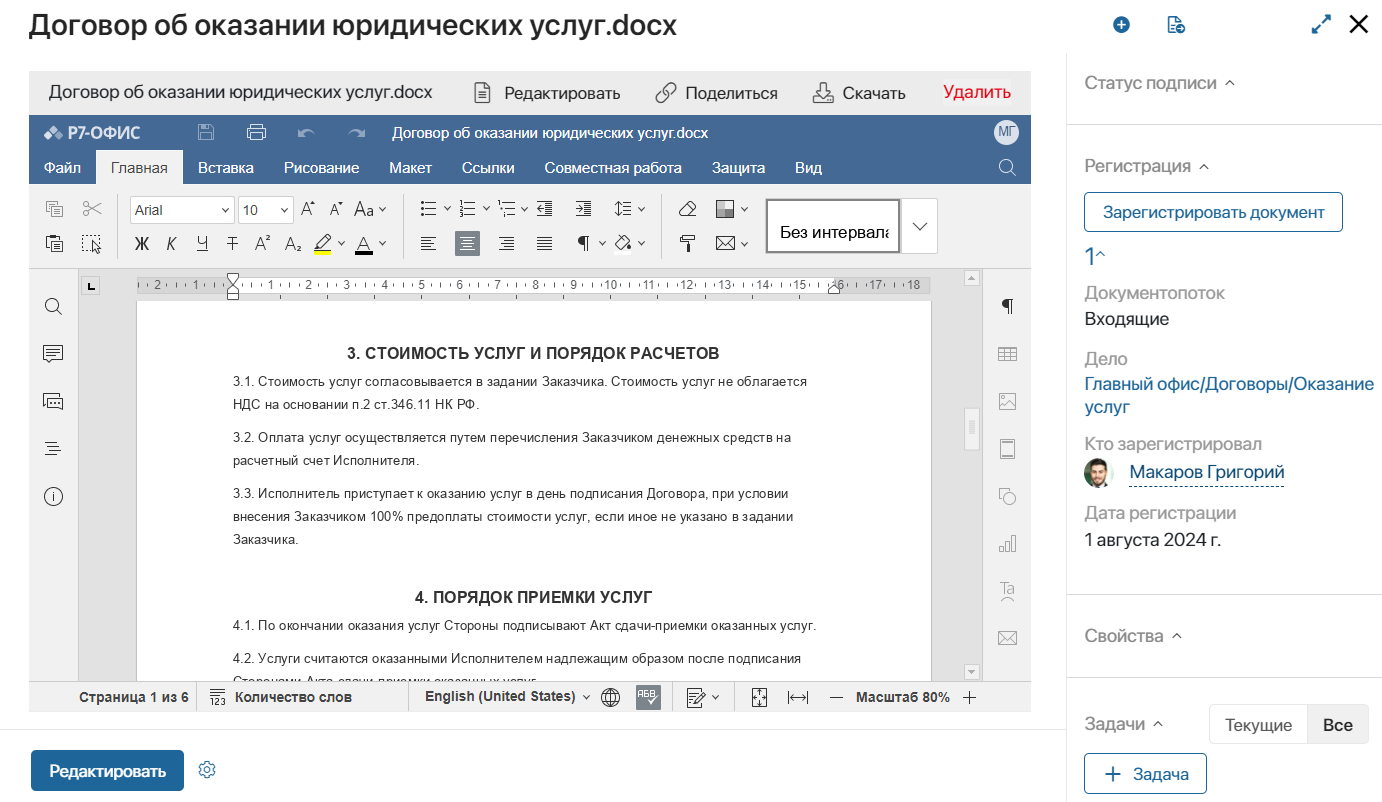Click the copy style paint roller icon
The height and width of the screenshot is (802, 1382).
click(687, 243)
